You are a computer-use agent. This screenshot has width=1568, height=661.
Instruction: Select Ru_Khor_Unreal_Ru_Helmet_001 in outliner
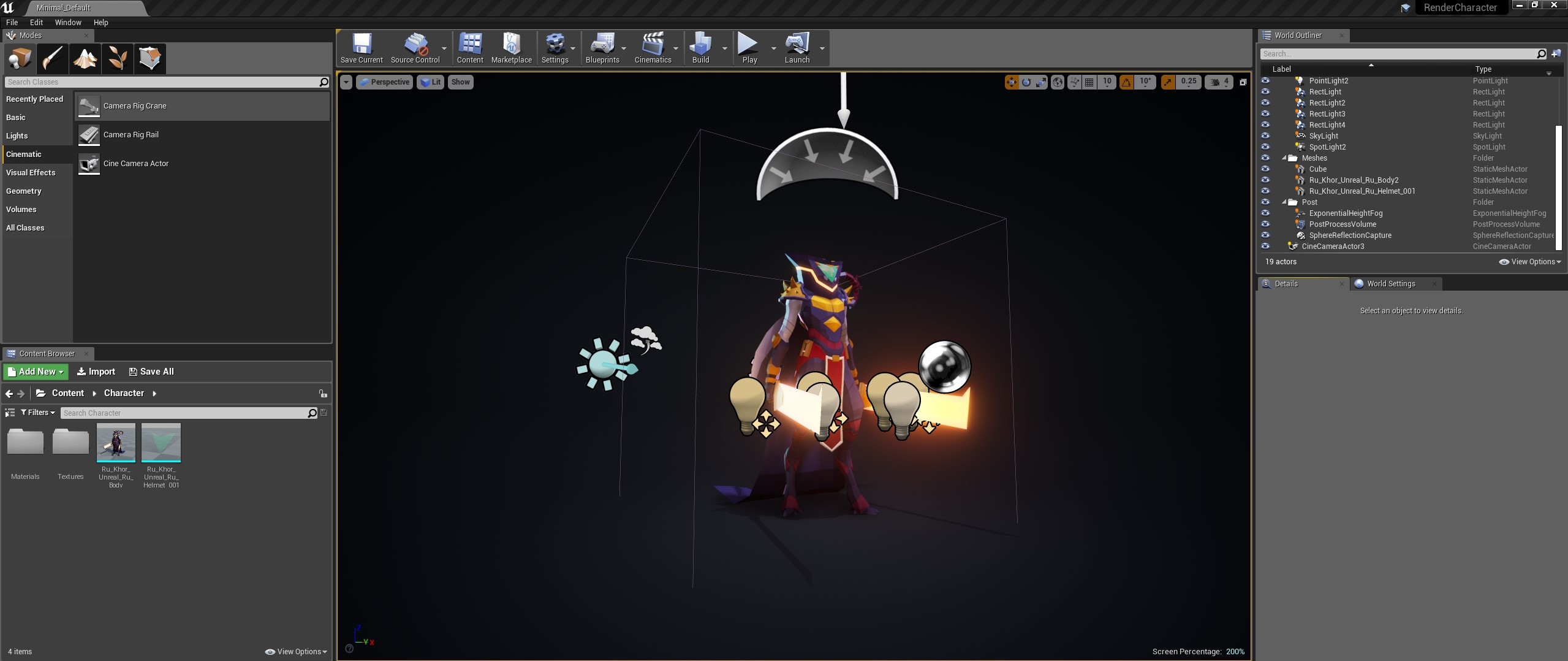pos(1362,191)
